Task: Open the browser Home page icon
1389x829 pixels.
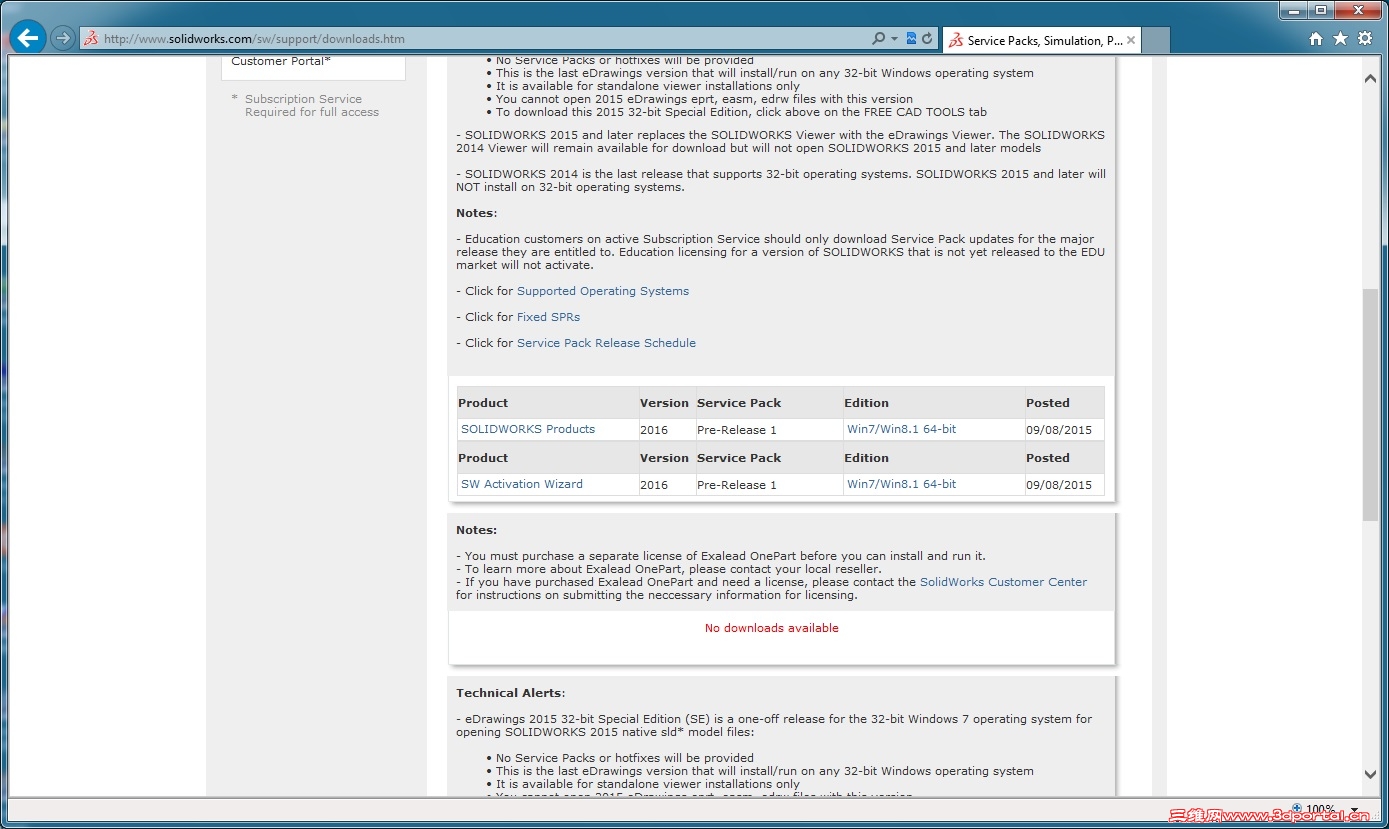Action: pyautogui.click(x=1316, y=39)
